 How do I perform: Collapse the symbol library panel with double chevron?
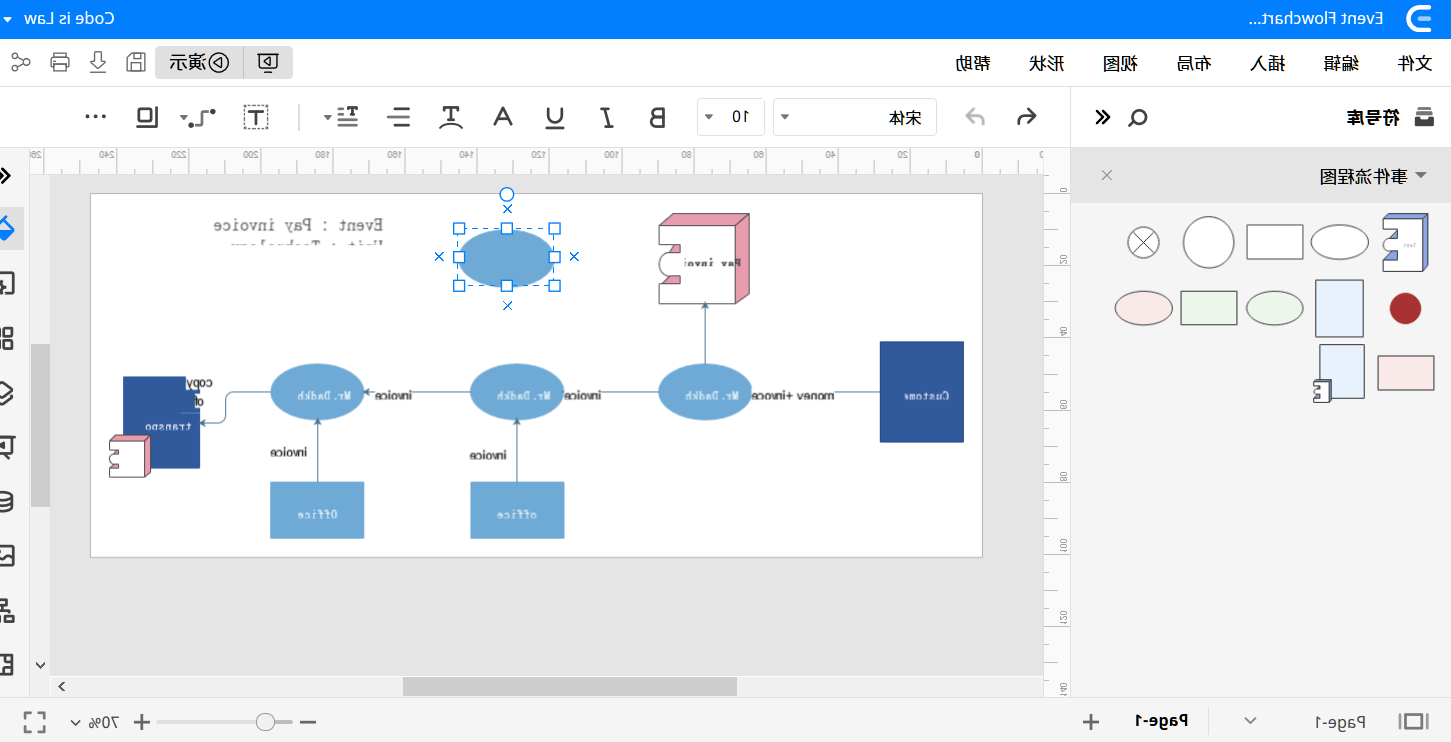1102,117
